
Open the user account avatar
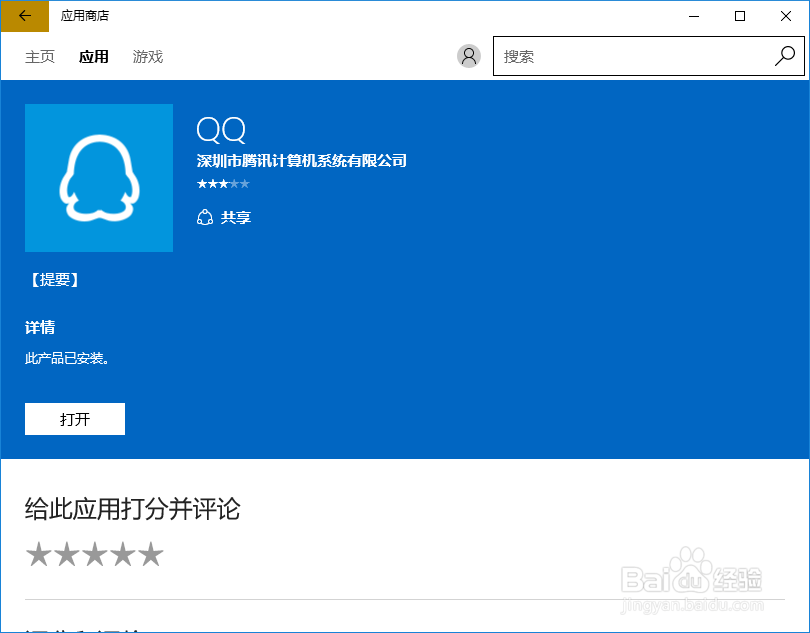pyautogui.click(x=469, y=56)
